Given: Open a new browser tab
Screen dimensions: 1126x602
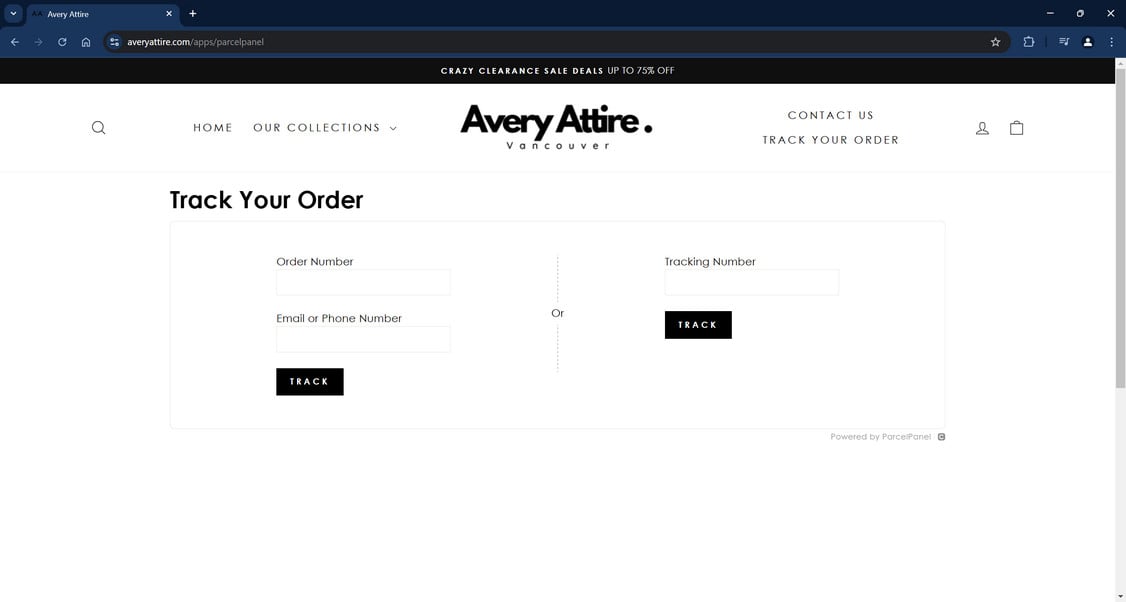Looking at the screenshot, I should [x=192, y=14].
